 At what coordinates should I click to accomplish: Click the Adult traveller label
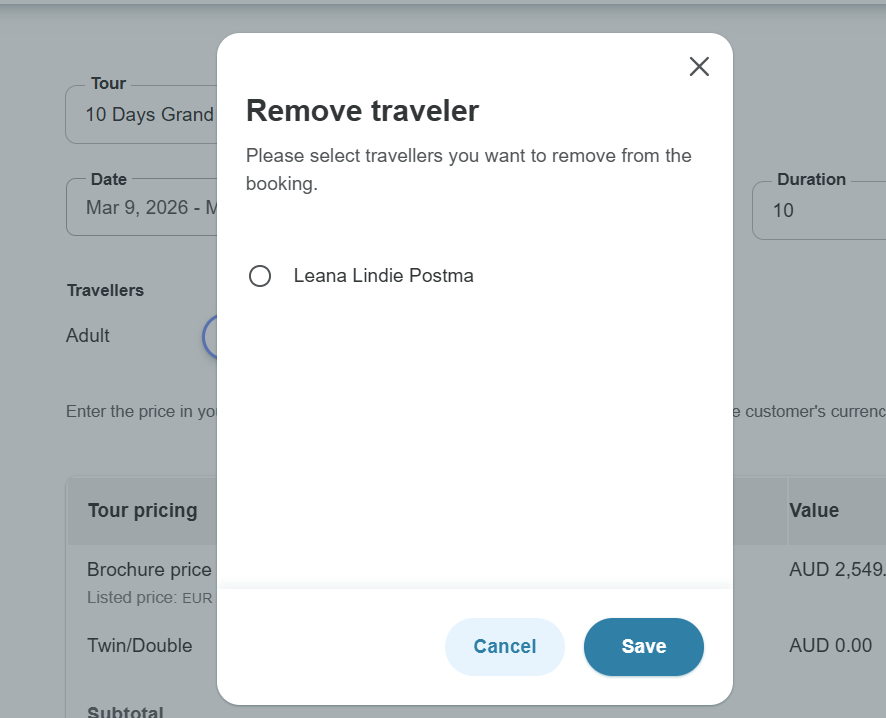tap(88, 336)
